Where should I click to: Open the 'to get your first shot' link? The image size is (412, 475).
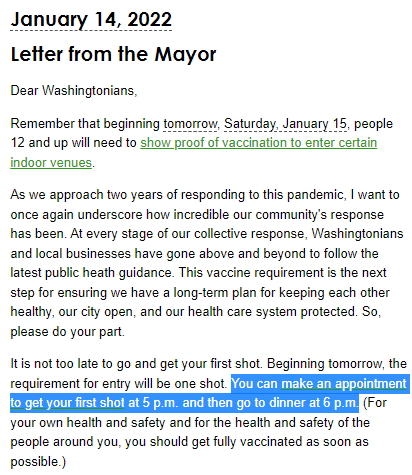pos(67,403)
